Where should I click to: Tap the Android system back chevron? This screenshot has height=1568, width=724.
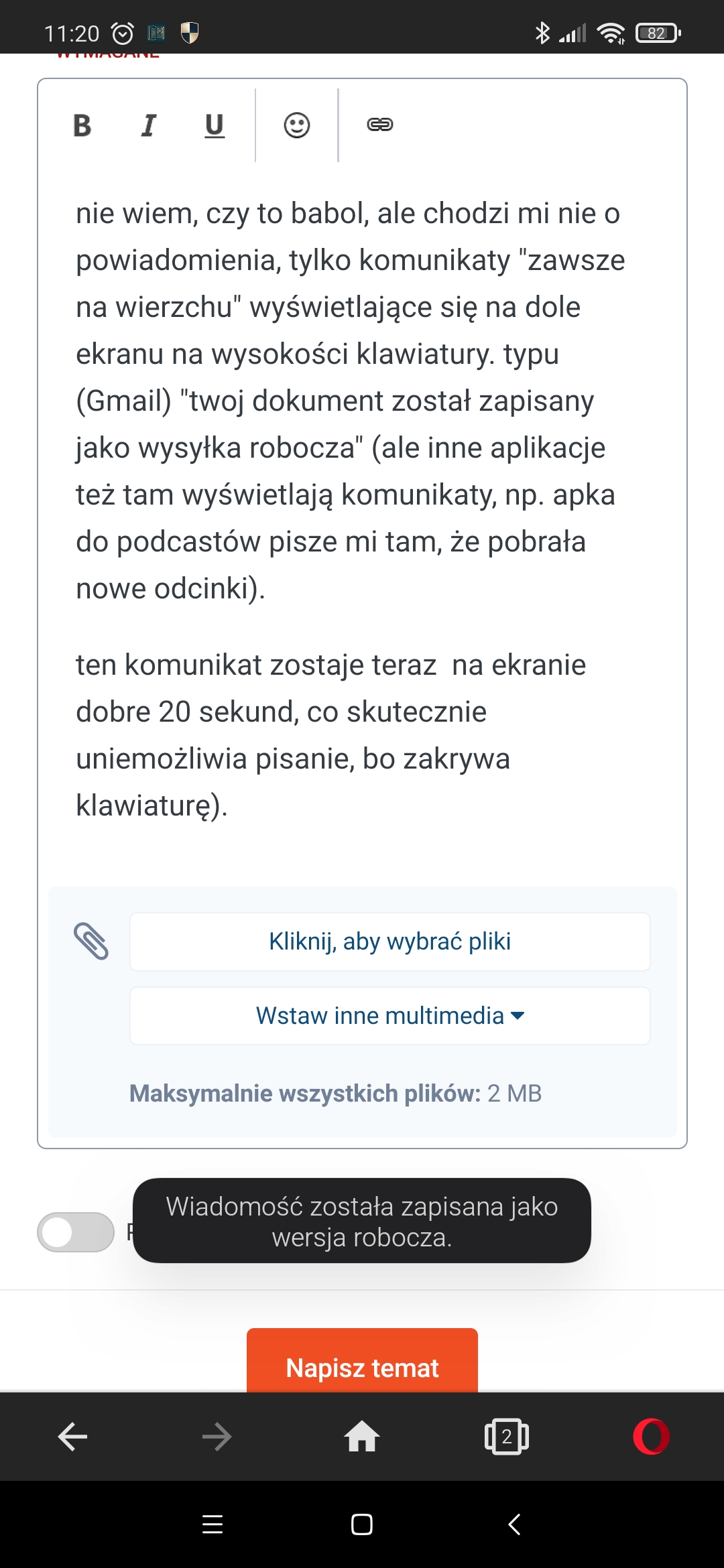(514, 1524)
